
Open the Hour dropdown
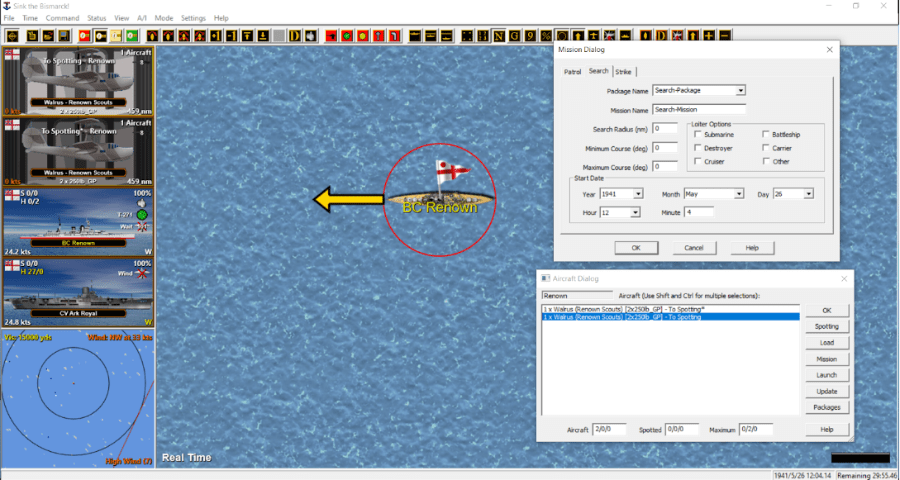point(635,212)
